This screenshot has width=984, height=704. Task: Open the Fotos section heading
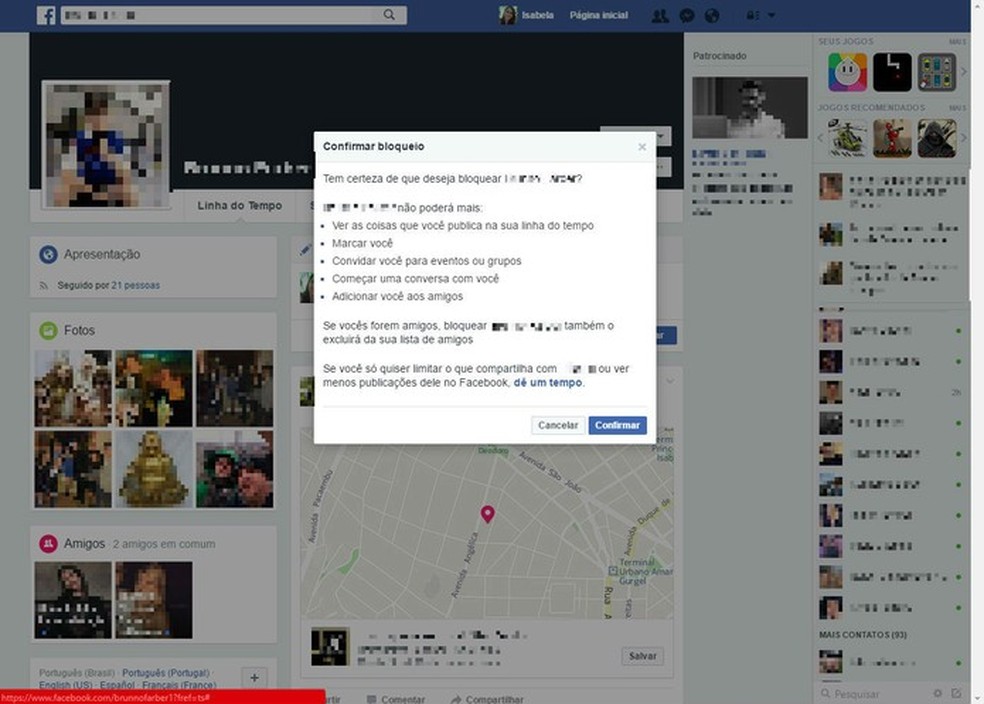(79, 330)
